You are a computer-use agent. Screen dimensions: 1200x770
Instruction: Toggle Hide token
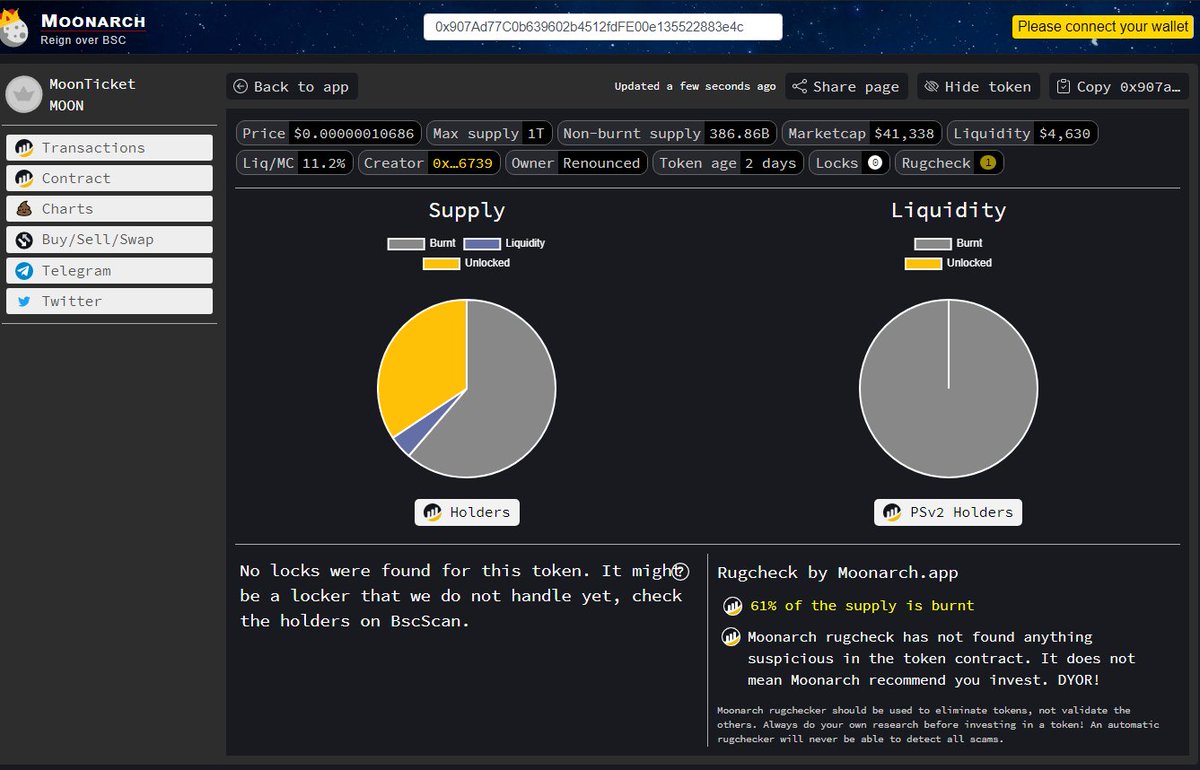pos(979,87)
